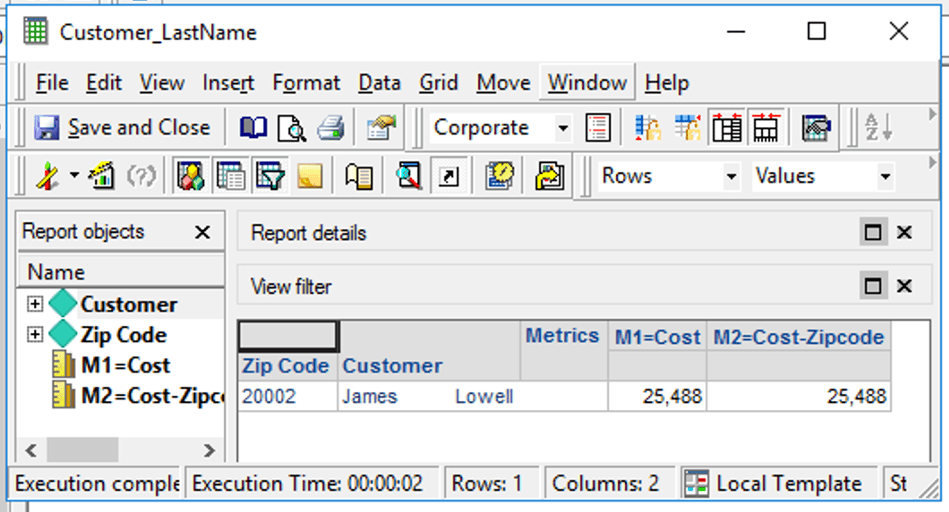Open the Format menu
949x512 pixels.
(306, 83)
